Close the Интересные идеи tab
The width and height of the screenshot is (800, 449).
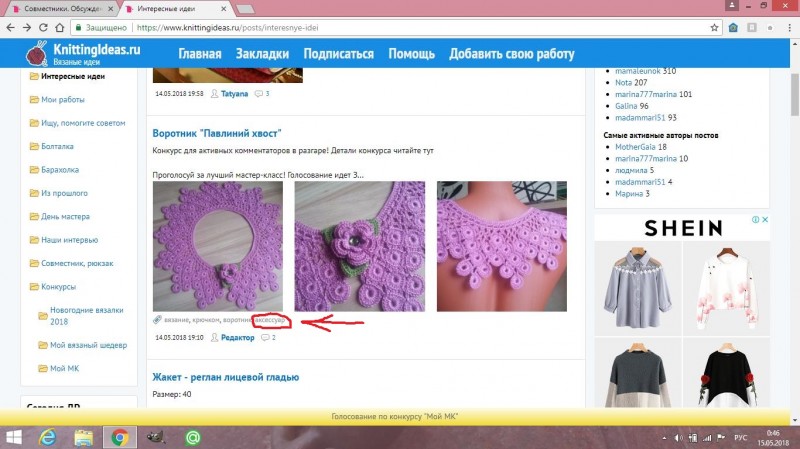(x=223, y=9)
